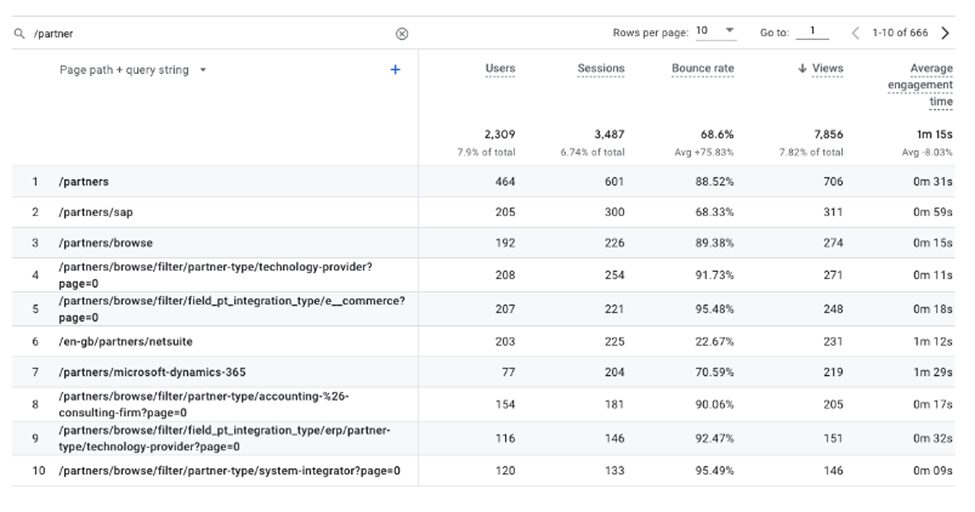Click engagement time 1m 29s cell
The width and height of the screenshot is (975, 512).
[x=933, y=372]
